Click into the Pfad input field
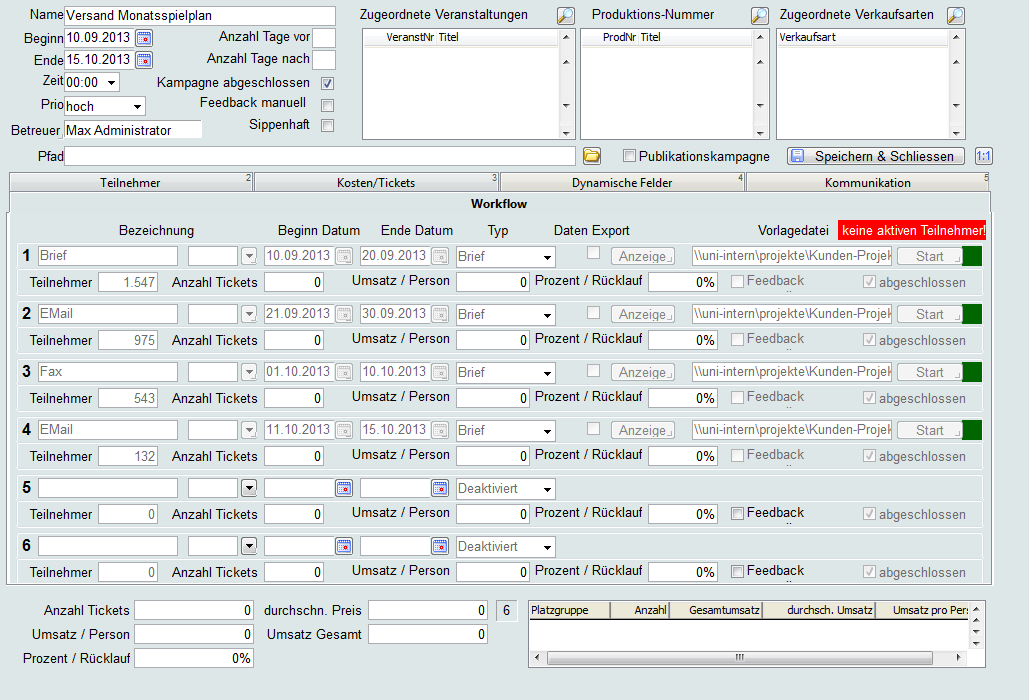Image resolution: width=1029 pixels, height=700 pixels. pyautogui.click(x=320, y=156)
